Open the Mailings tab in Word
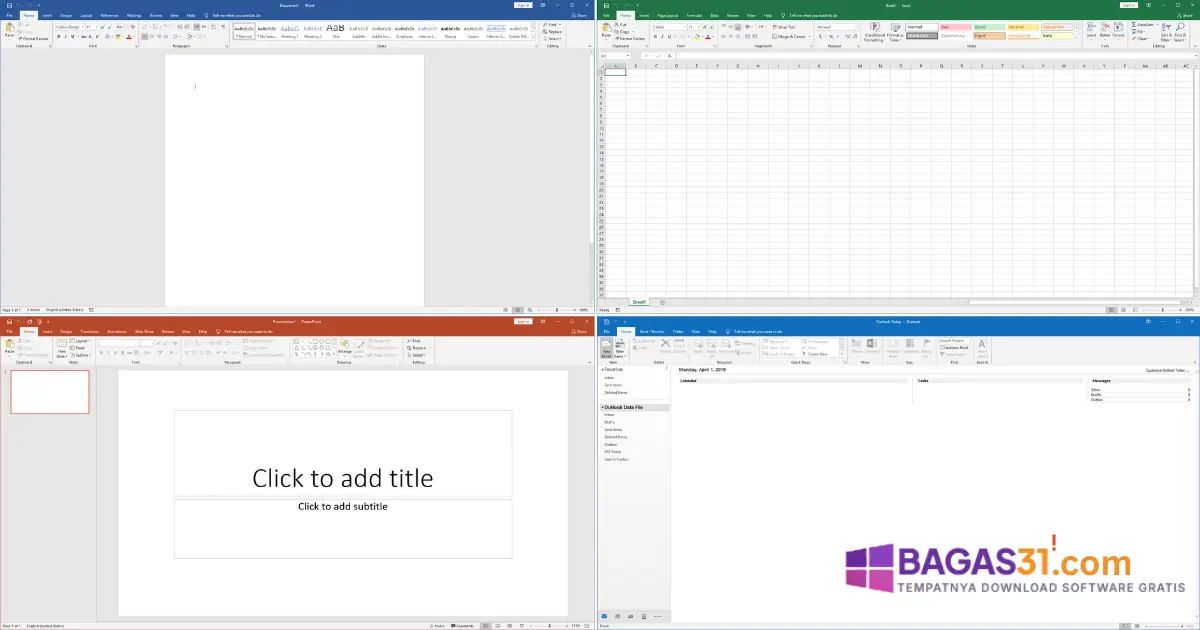Image resolution: width=1200 pixels, height=630 pixels. 134,16
